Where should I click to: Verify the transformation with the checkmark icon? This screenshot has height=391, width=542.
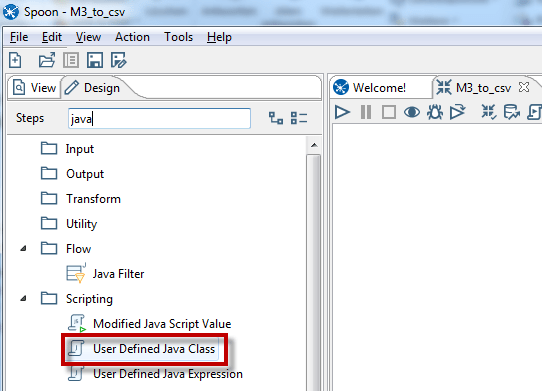pos(489,112)
